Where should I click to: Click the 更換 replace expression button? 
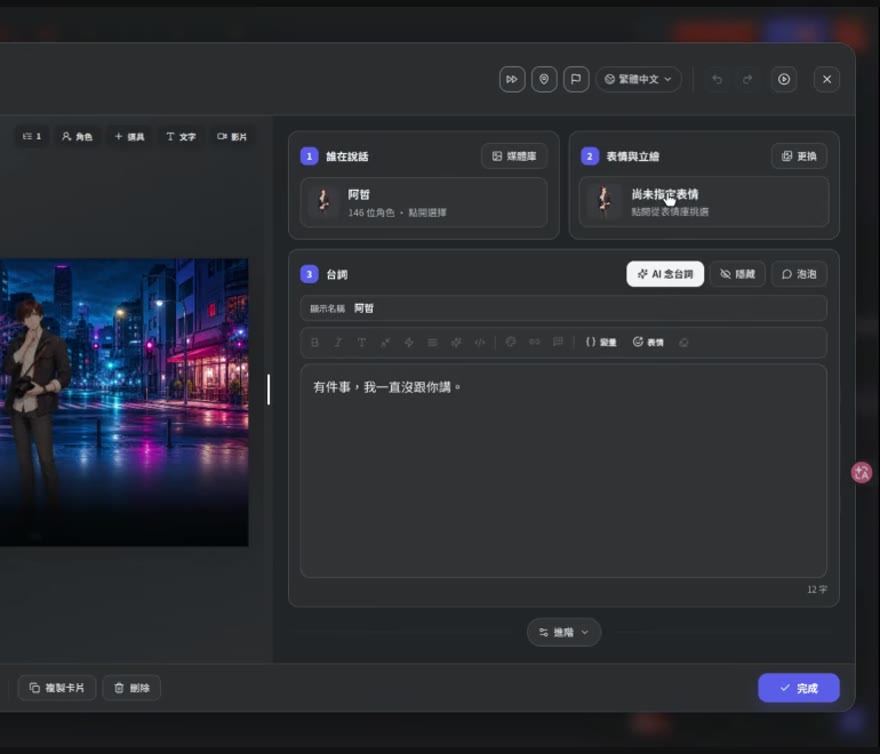(799, 156)
